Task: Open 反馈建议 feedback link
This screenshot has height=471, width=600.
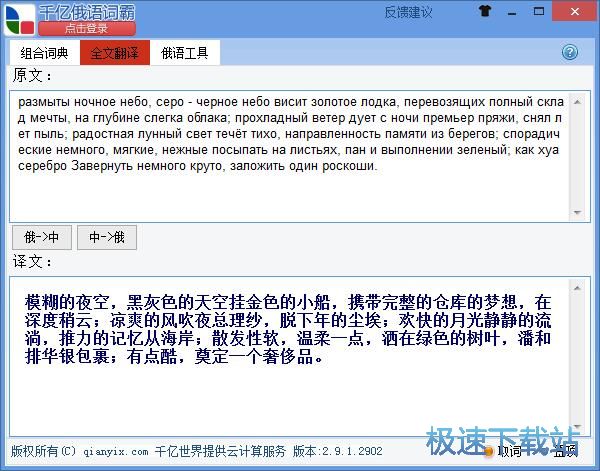Action: (408, 12)
